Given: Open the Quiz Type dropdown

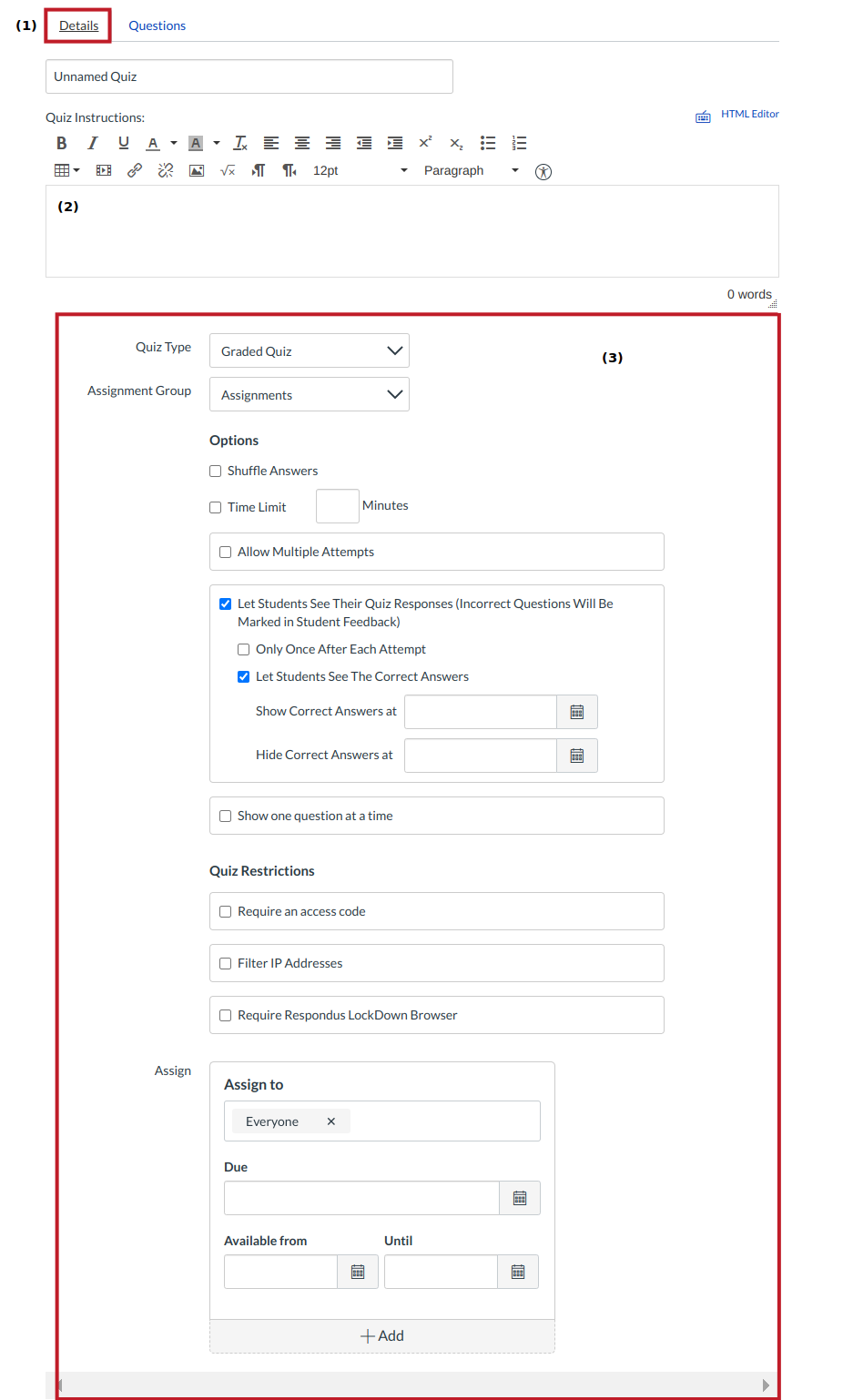Looking at the screenshot, I should click(x=309, y=350).
